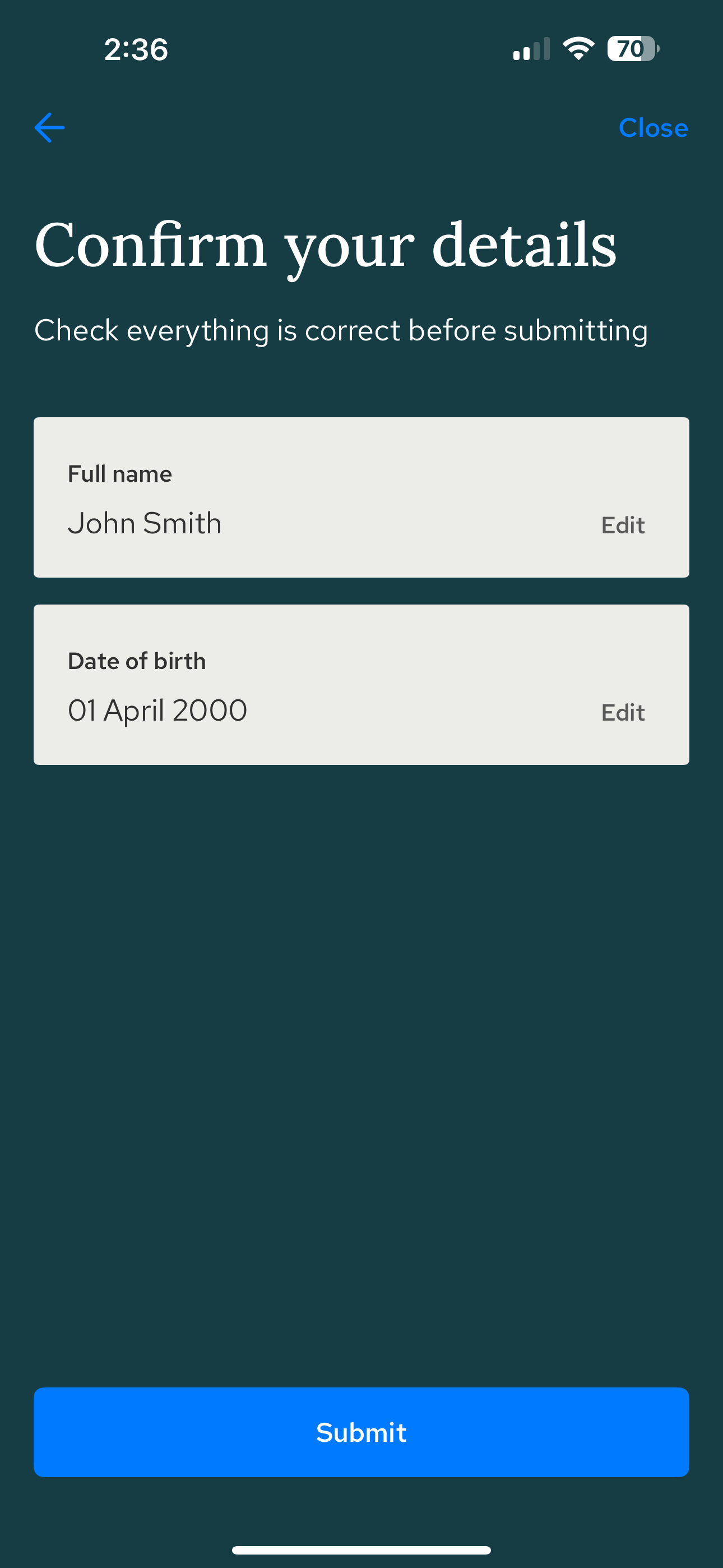Tap the word Submit on the blue button

(x=361, y=1432)
